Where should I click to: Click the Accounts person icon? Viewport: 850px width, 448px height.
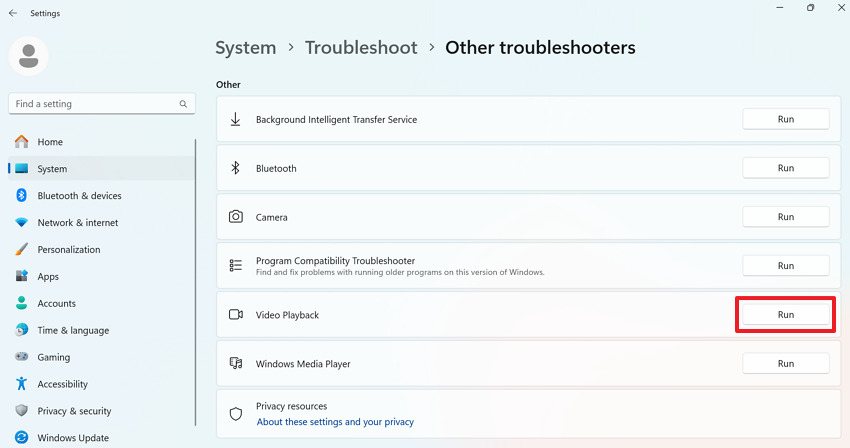pyautogui.click(x=22, y=303)
